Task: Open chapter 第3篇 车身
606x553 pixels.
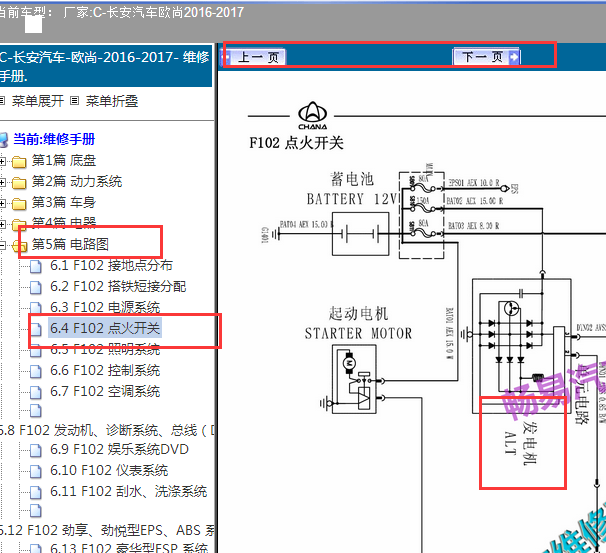Action: (x=64, y=202)
